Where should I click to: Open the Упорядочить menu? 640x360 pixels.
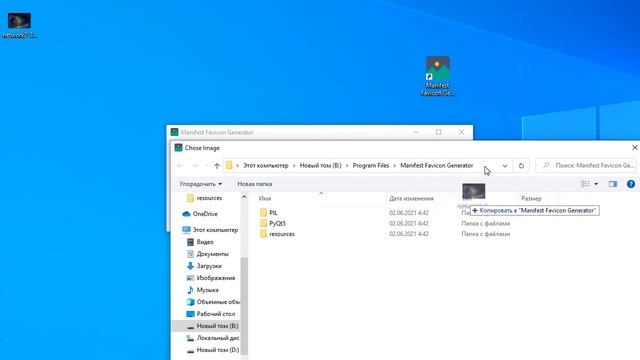[200, 184]
